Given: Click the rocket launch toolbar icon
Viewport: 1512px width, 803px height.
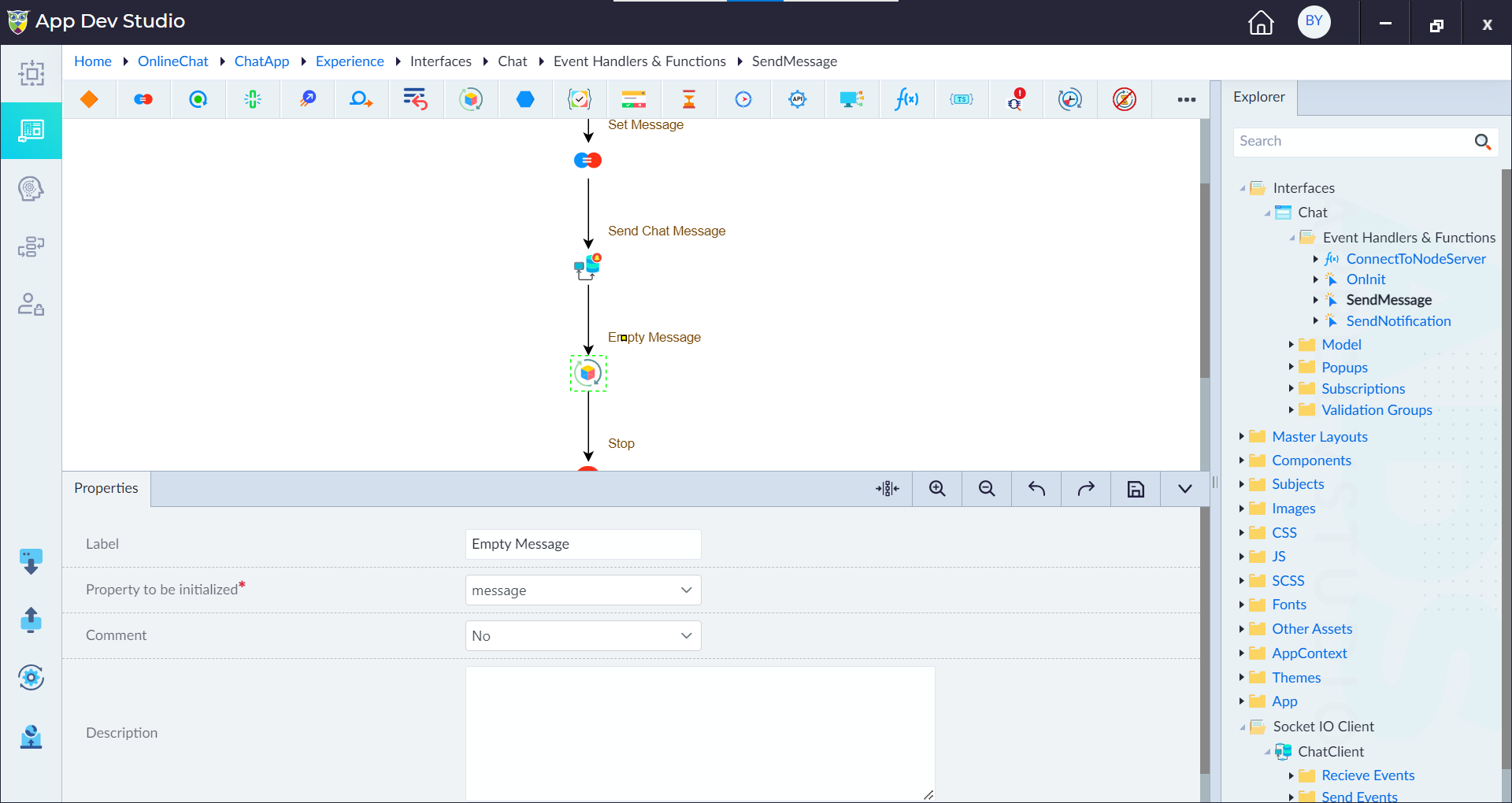Looking at the screenshot, I should 307,99.
